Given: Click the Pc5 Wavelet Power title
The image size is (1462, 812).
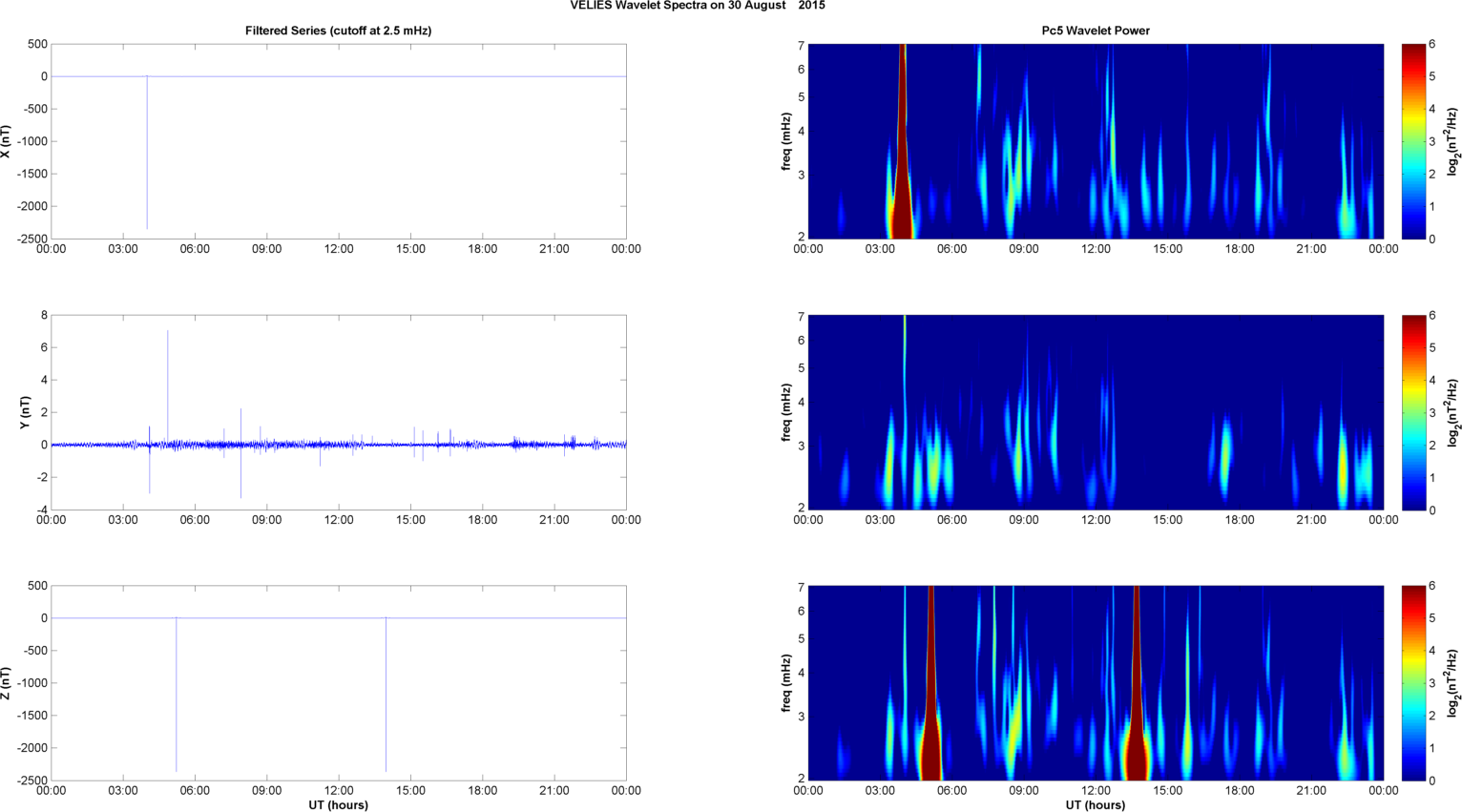Looking at the screenshot, I should pos(1096,31).
